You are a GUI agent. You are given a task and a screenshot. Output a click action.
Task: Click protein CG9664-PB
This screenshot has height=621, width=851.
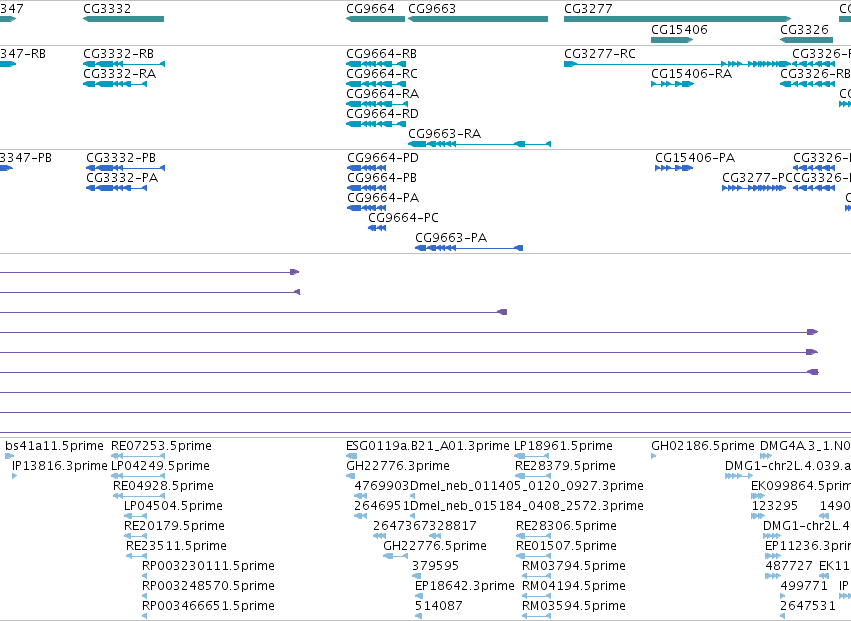366,188
